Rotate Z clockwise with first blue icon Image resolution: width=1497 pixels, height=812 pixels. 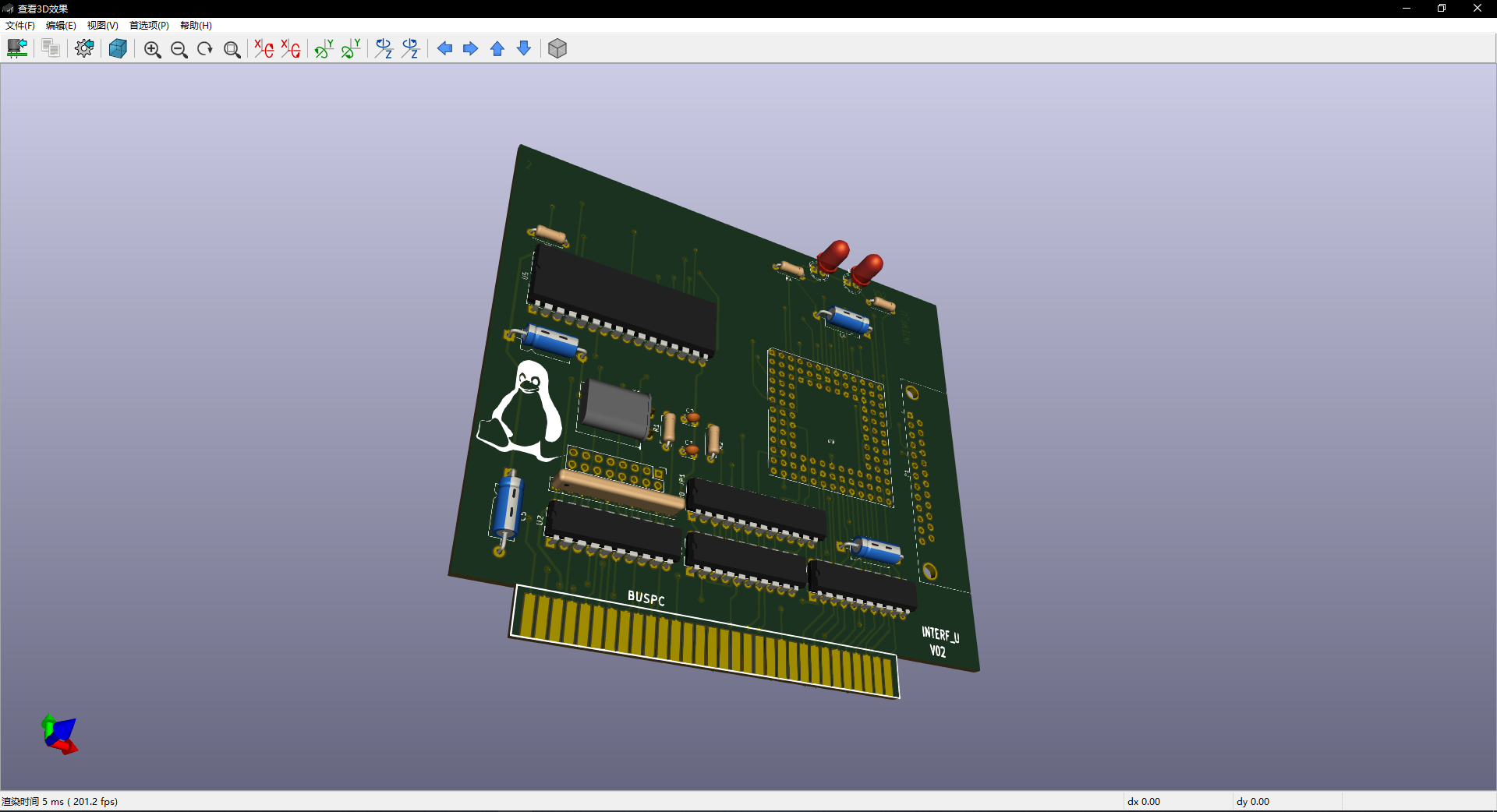coord(384,48)
